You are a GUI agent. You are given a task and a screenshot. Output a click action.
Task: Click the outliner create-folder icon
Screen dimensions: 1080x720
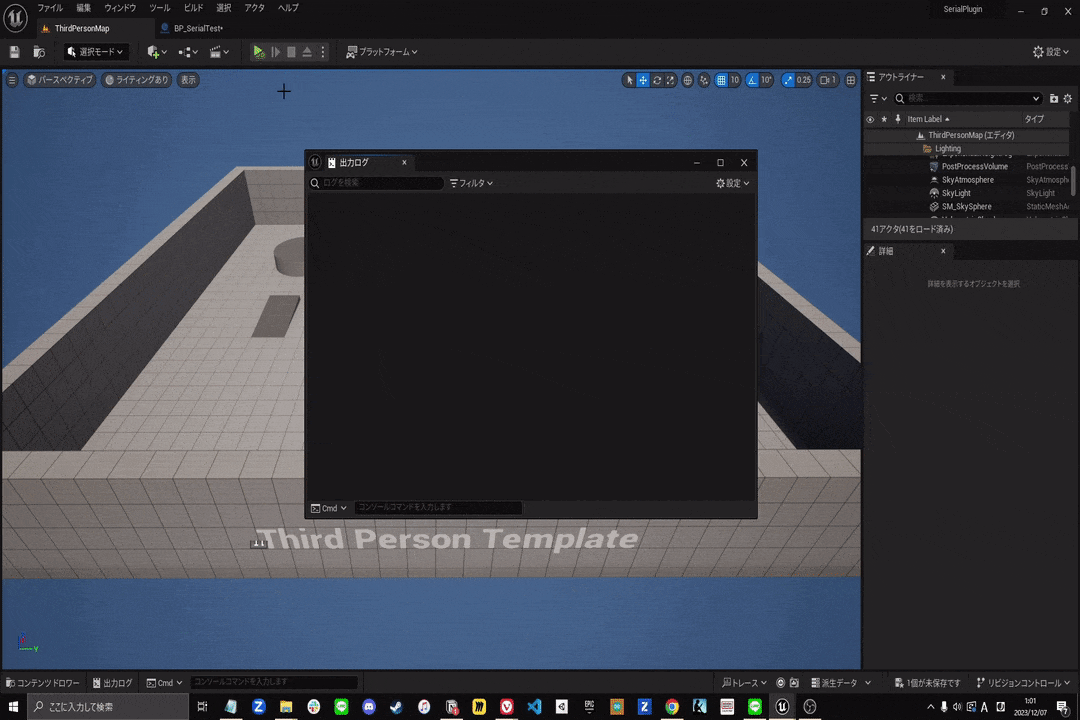(x=1053, y=99)
